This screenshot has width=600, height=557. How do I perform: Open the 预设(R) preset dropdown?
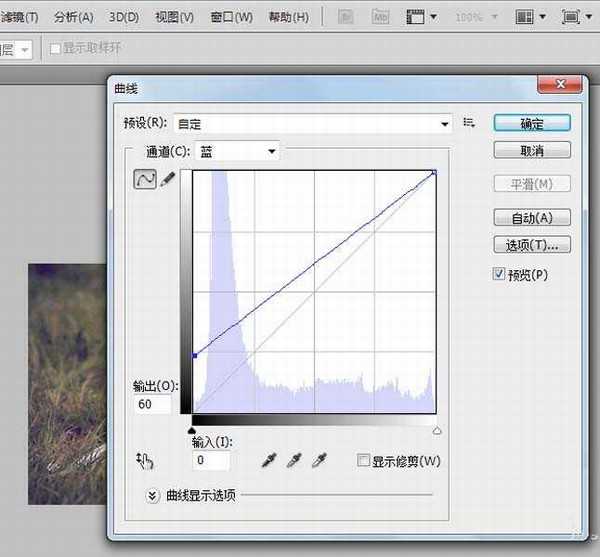313,124
